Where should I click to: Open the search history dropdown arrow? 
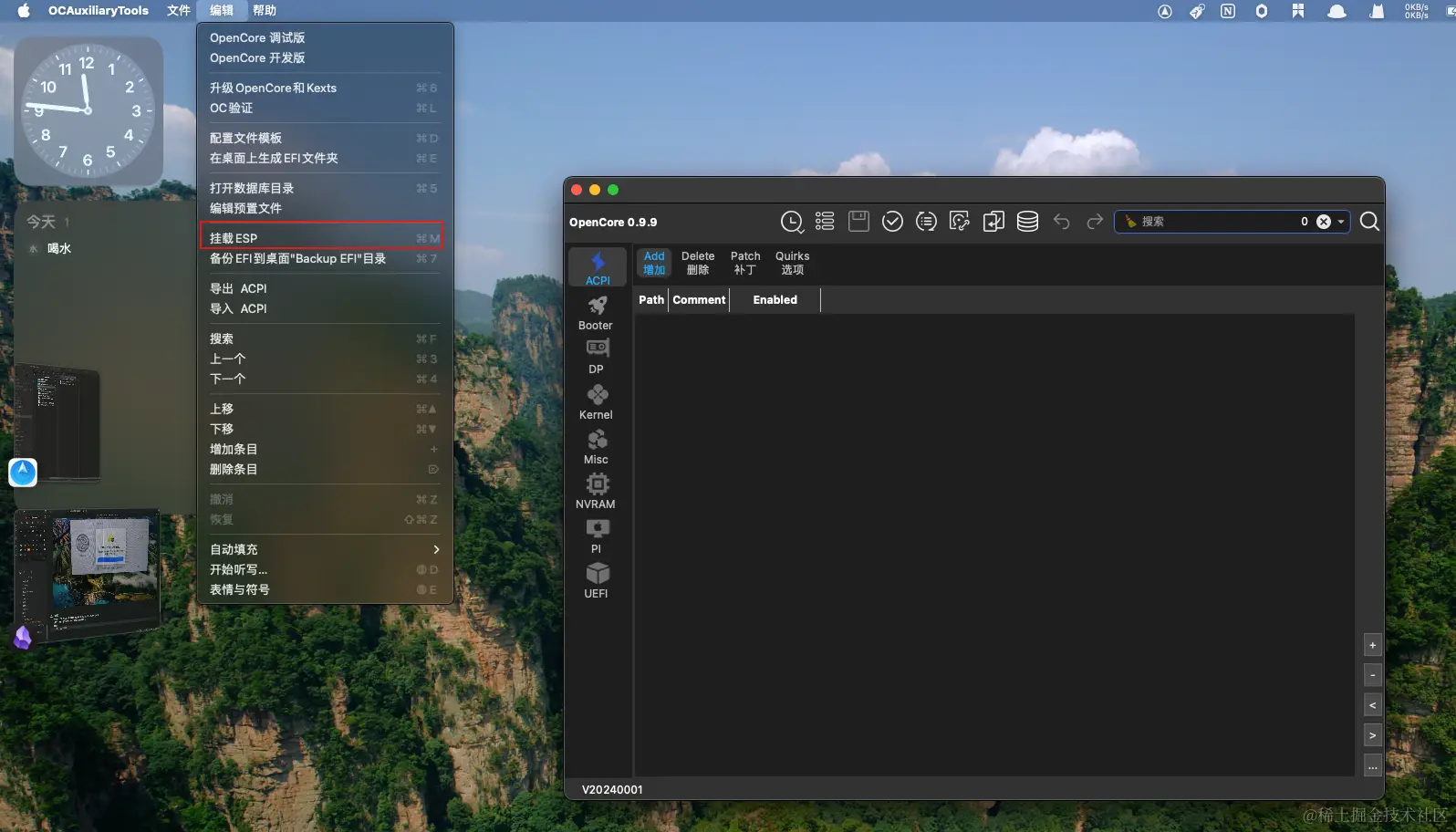point(1341,222)
